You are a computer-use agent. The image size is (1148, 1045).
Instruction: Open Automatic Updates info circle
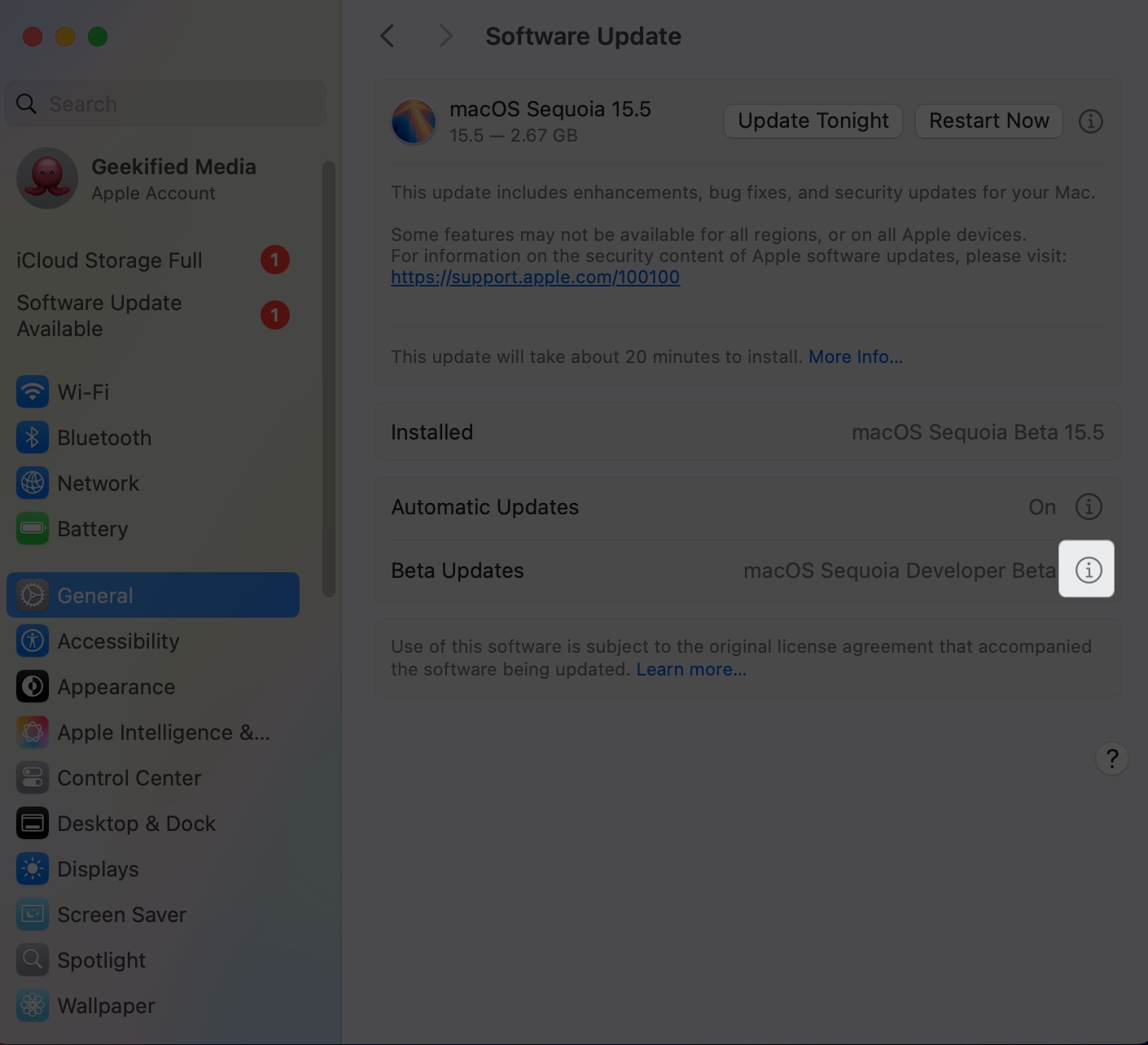pyautogui.click(x=1089, y=506)
